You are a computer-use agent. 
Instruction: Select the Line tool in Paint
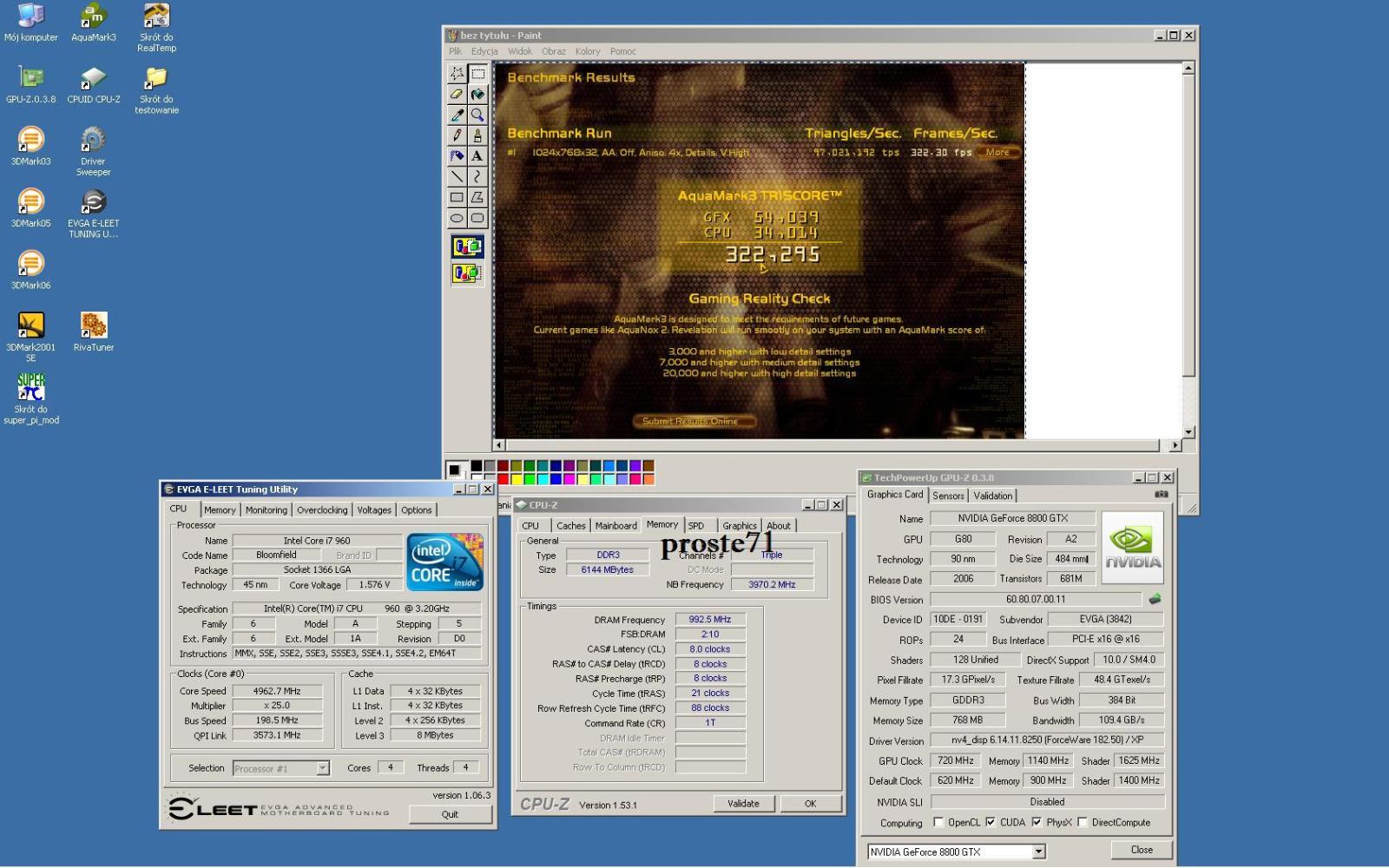457,177
